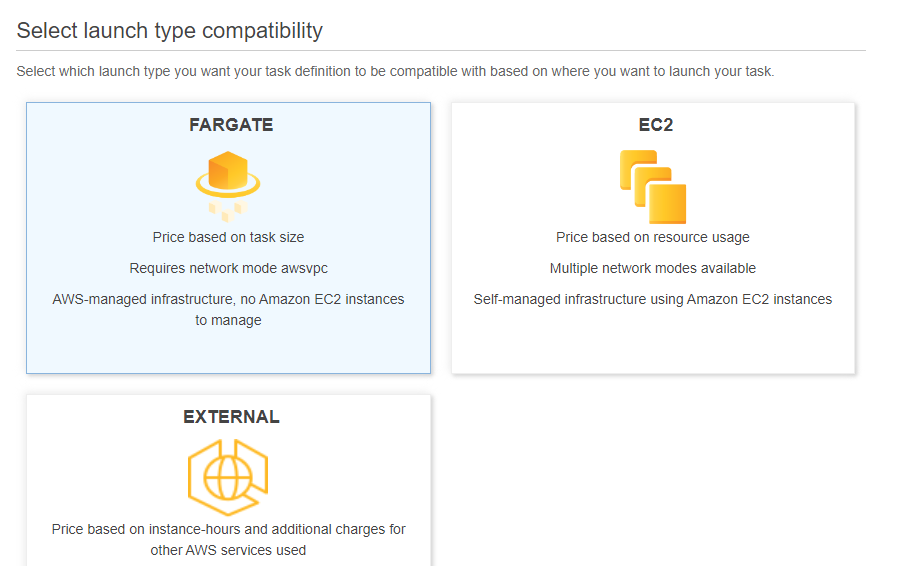Click 'Multiple network modes available' text
Viewport: 916px width, 566px height.
[653, 268]
